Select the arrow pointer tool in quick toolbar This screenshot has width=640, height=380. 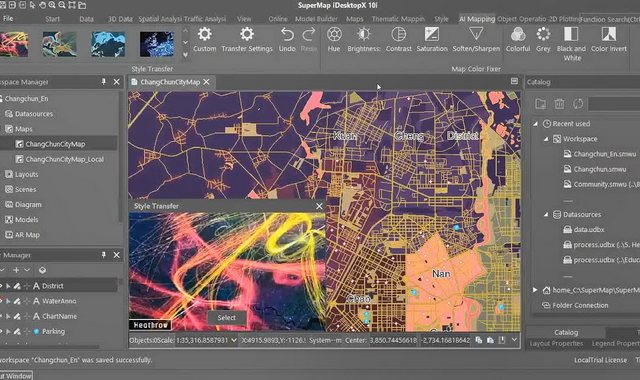[33, 5]
